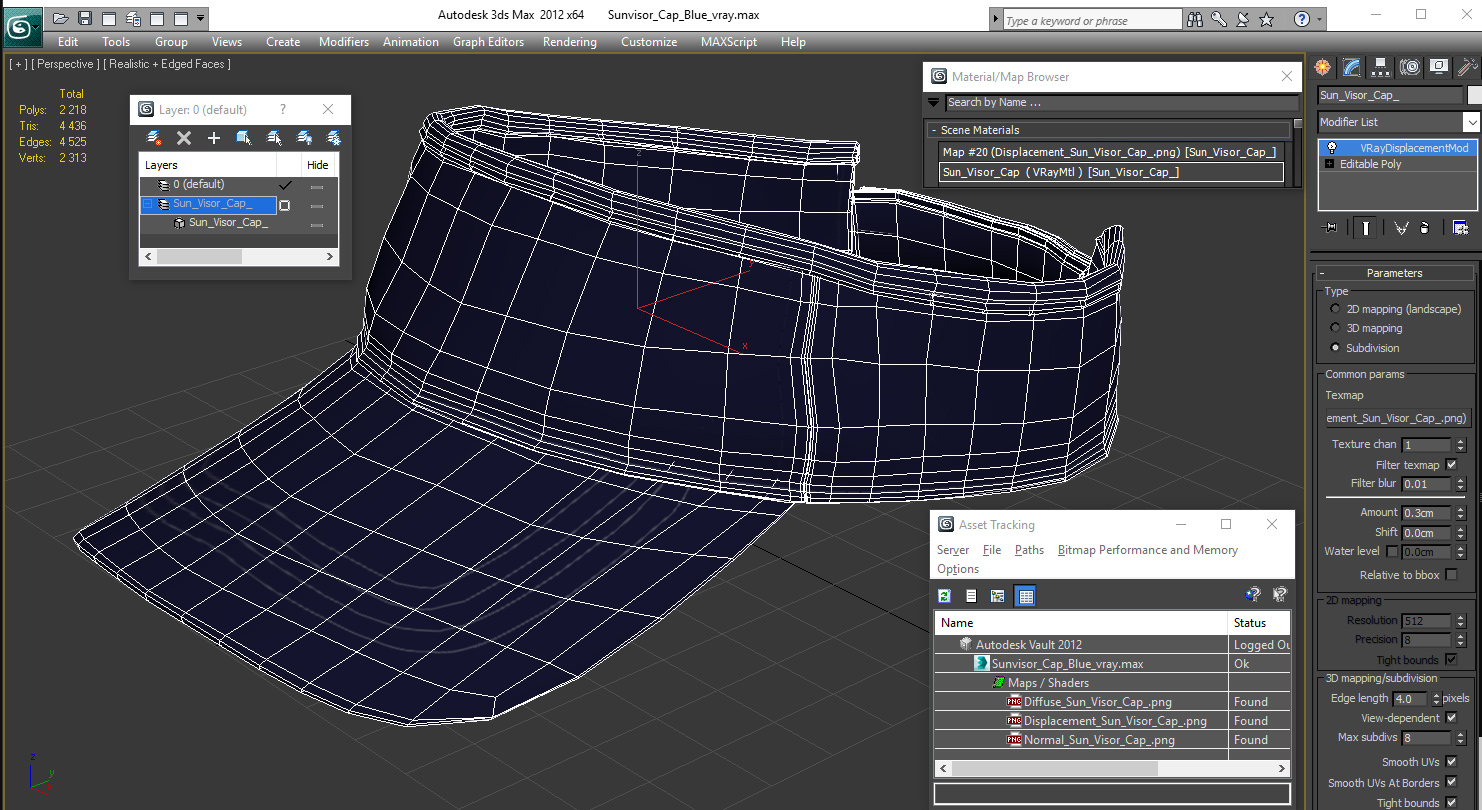Click the Open File folder icon

point(61,18)
